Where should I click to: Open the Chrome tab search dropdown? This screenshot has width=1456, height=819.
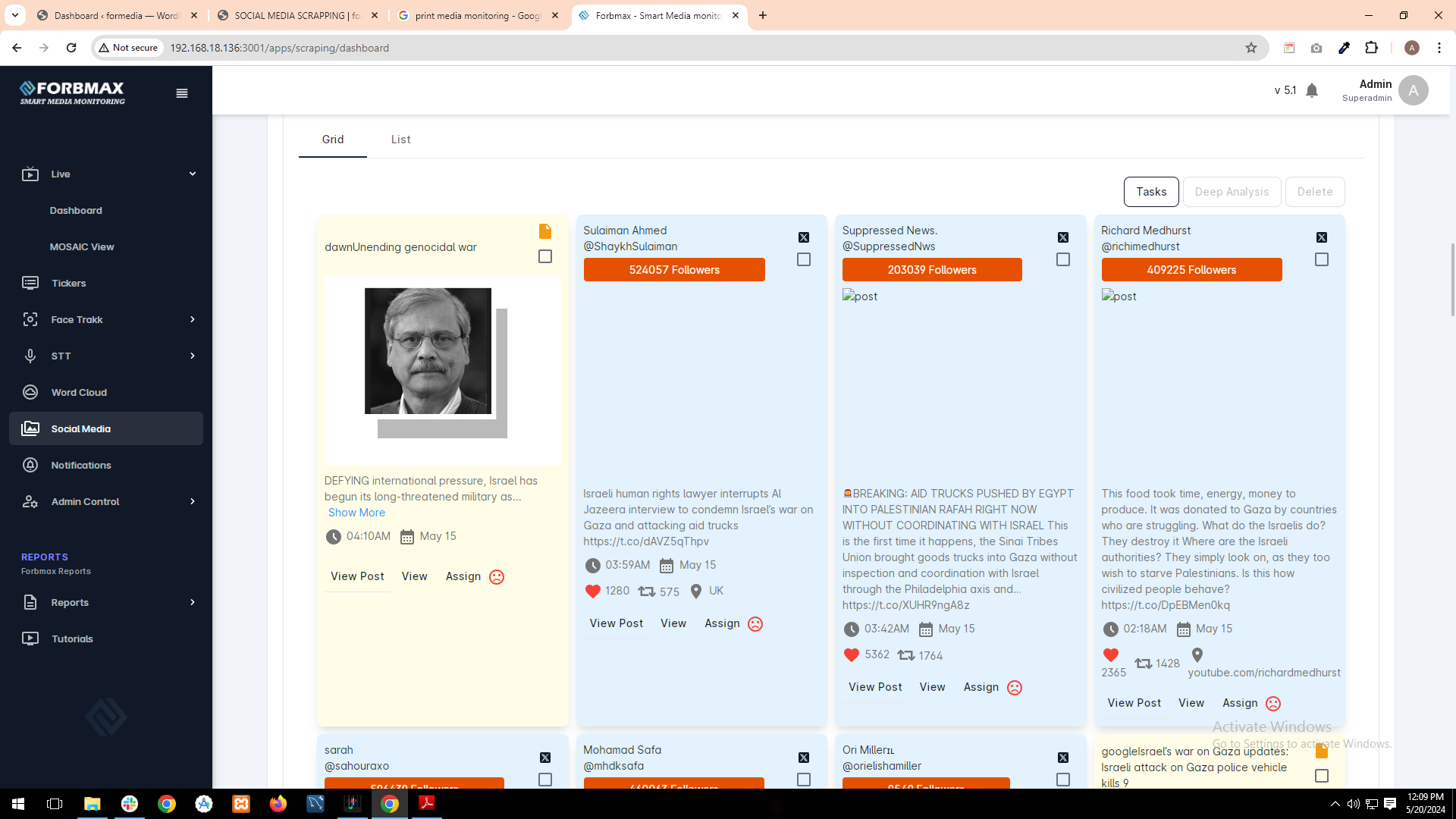click(x=14, y=15)
